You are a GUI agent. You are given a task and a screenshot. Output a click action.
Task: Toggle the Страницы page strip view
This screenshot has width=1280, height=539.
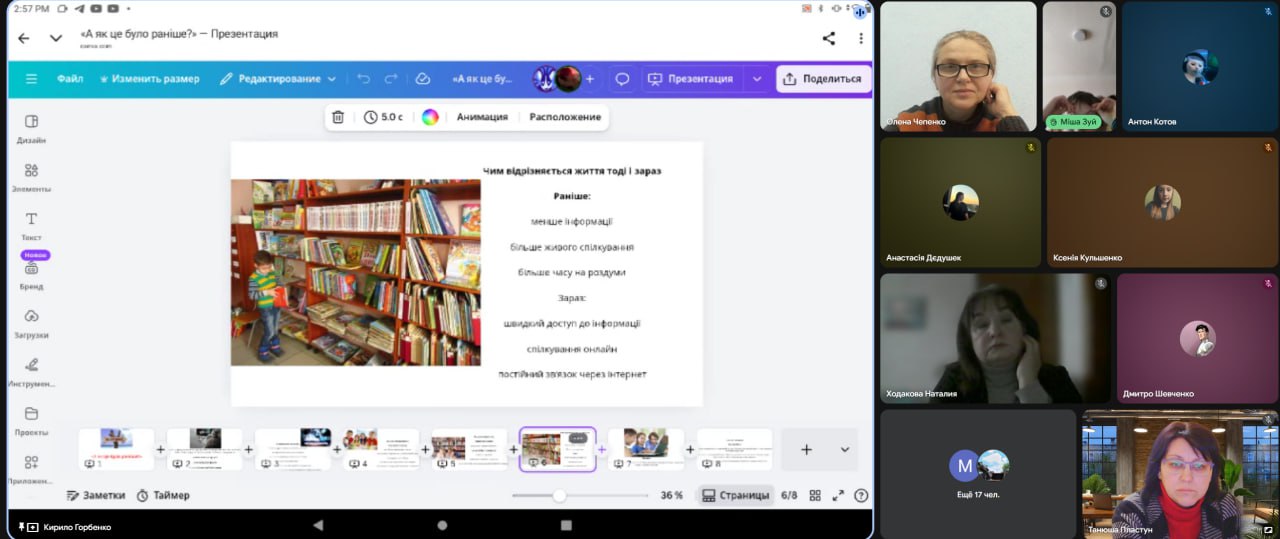(x=735, y=495)
